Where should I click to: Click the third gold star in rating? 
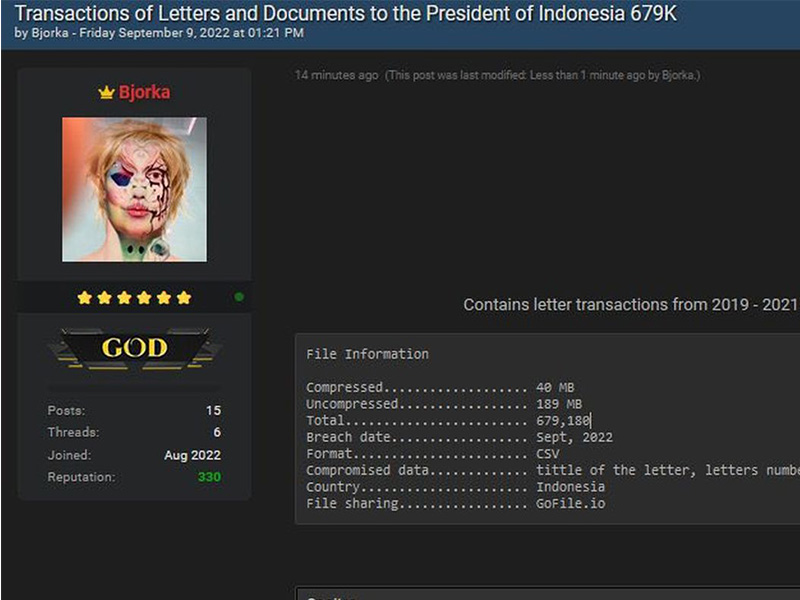[x=125, y=297]
